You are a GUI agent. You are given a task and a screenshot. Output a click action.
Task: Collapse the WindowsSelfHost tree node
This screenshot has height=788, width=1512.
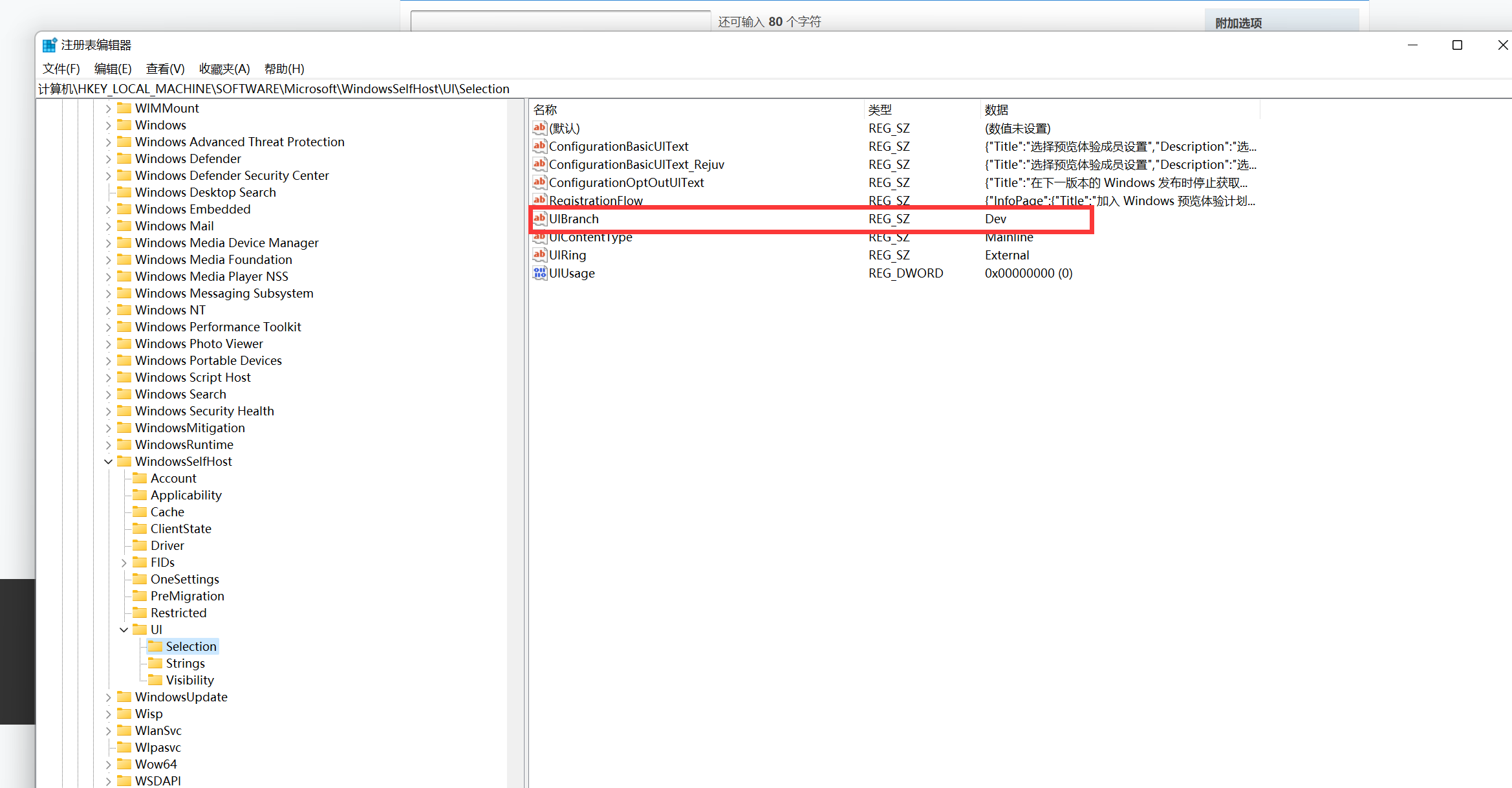(108, 461)
